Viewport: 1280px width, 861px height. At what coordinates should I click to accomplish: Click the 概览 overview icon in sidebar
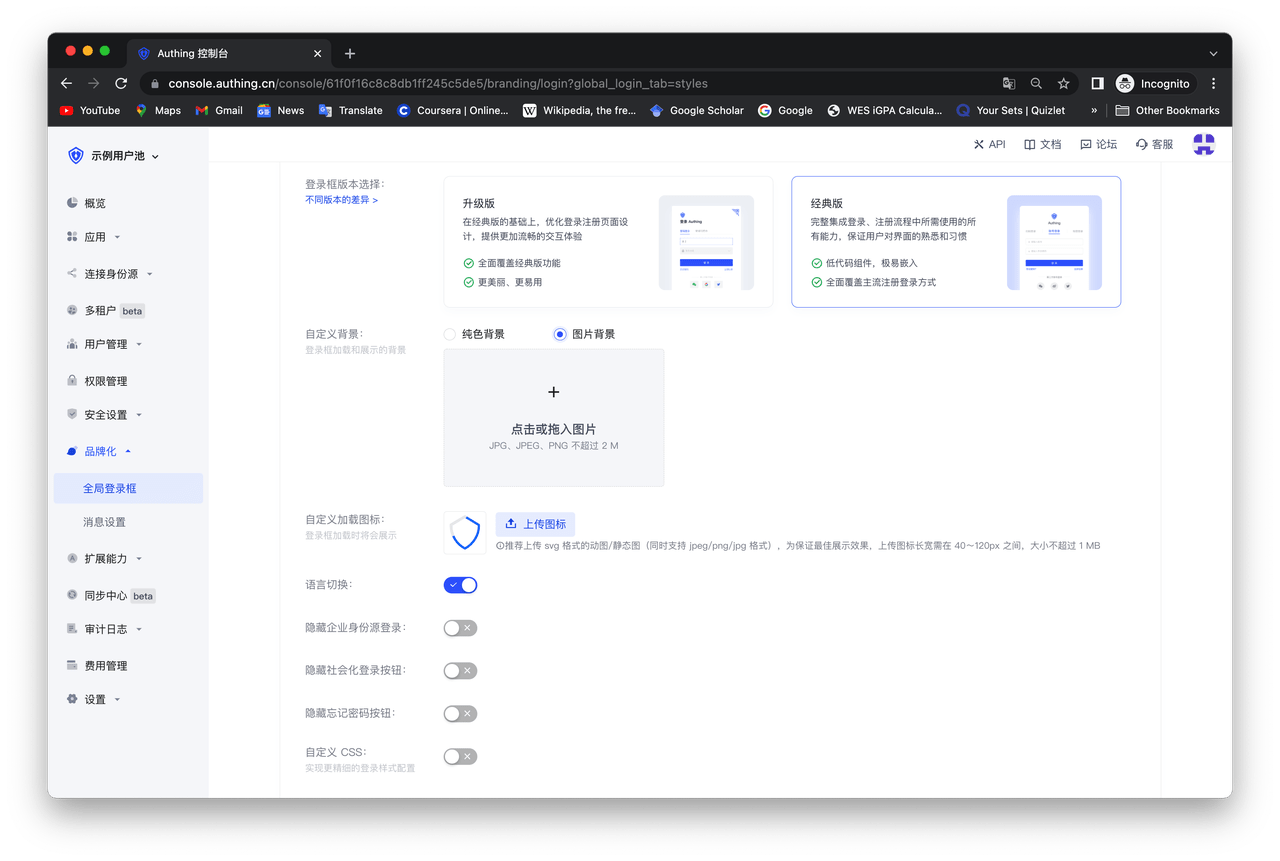[72, 203]
